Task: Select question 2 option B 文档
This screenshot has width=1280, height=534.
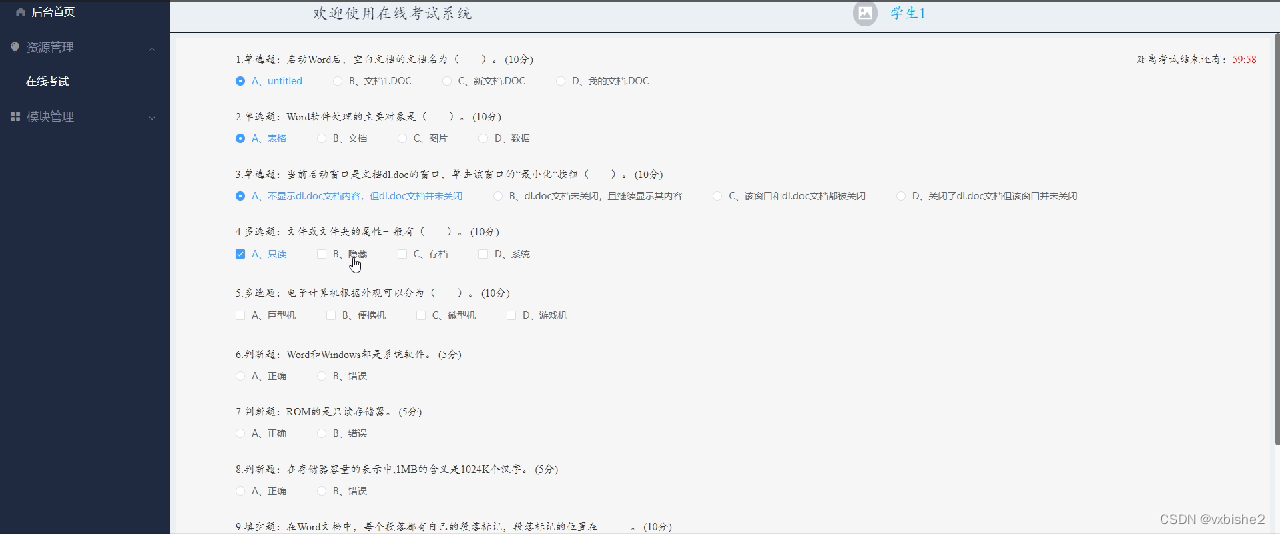Action: pos(342,139)
